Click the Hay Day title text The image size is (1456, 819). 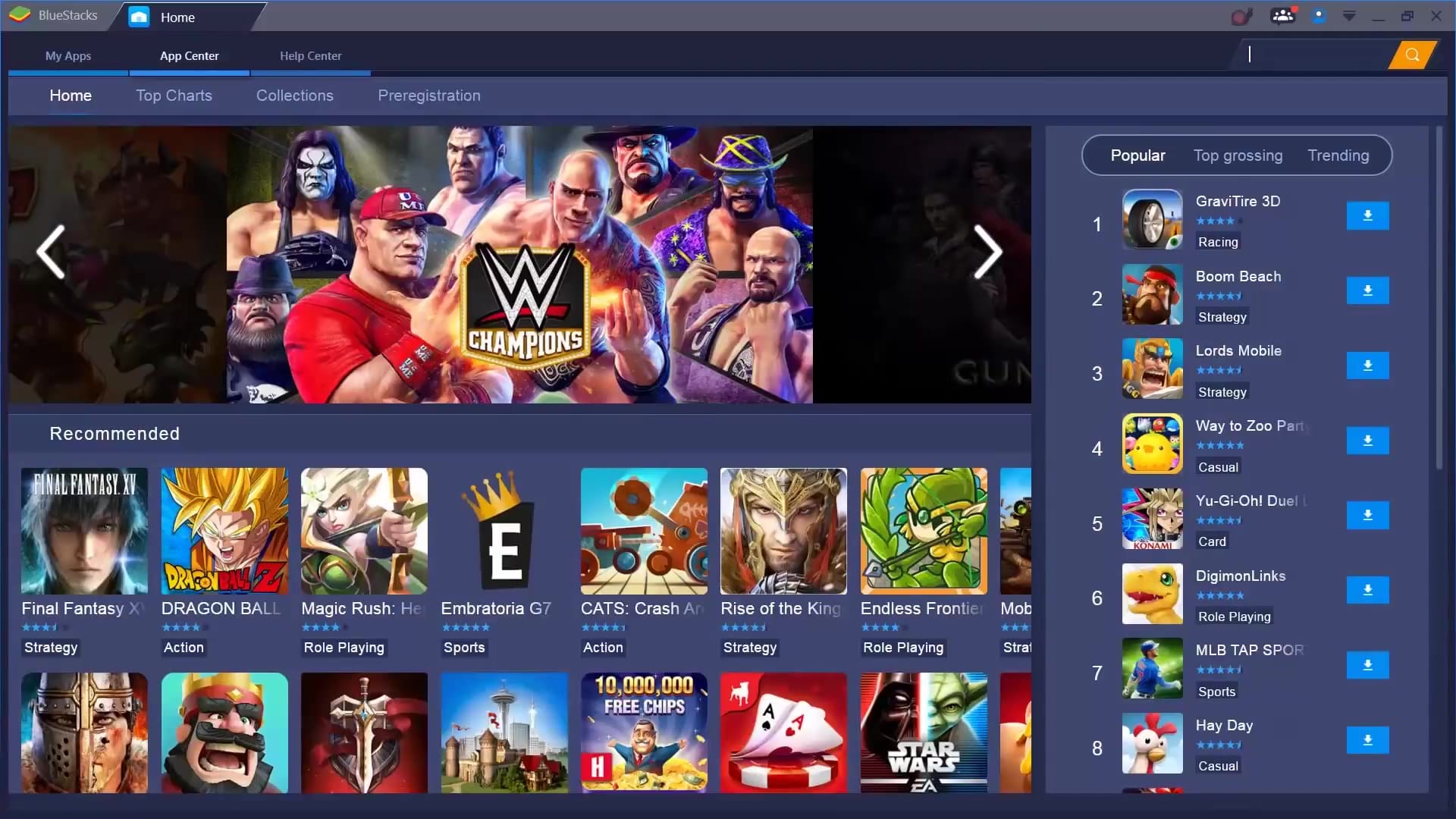point(1224,726)
